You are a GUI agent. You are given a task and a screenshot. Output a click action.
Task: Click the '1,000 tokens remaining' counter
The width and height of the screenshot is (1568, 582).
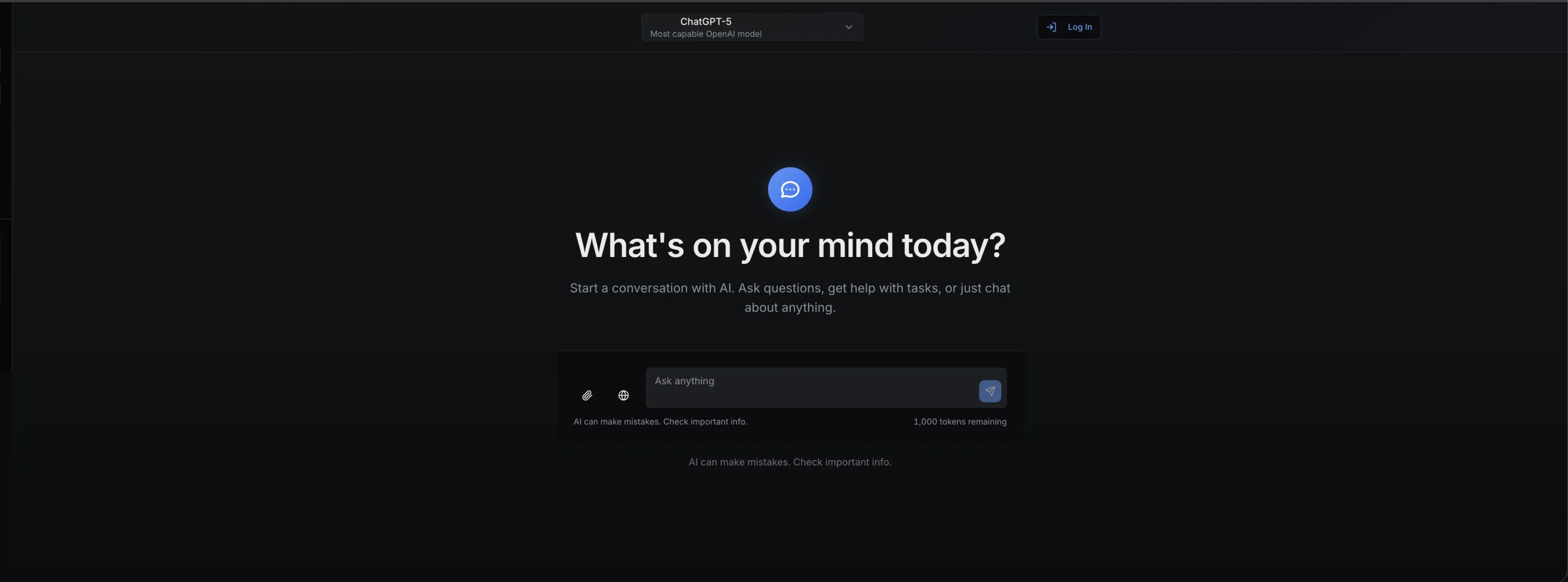(960, 422)
